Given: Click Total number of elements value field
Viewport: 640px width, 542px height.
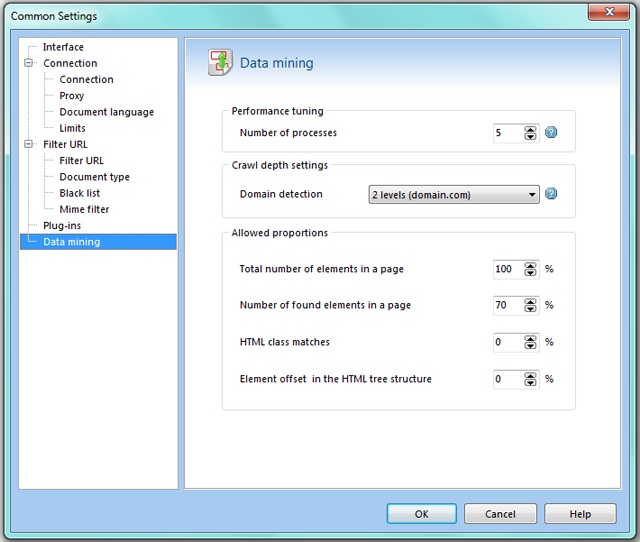Looking at the screenshot, I should 509,269.
